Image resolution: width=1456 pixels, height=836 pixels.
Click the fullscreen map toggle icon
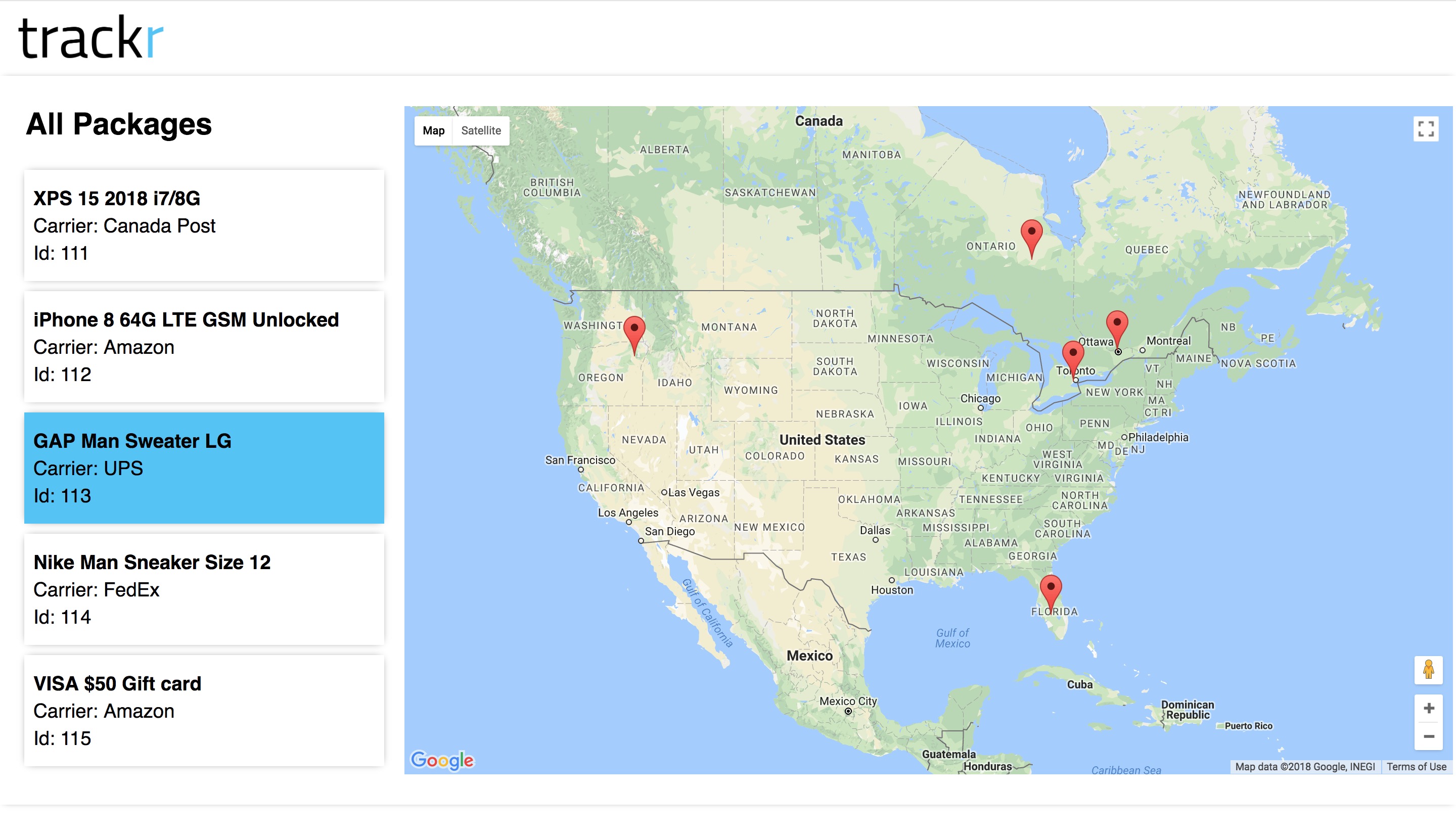(x=1425, y=128)
